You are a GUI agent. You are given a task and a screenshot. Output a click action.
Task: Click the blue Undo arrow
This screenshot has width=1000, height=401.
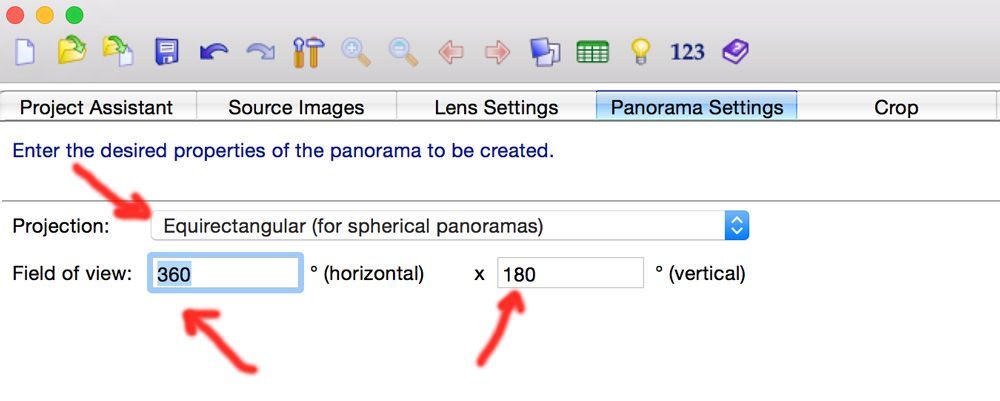click(214, 52)
